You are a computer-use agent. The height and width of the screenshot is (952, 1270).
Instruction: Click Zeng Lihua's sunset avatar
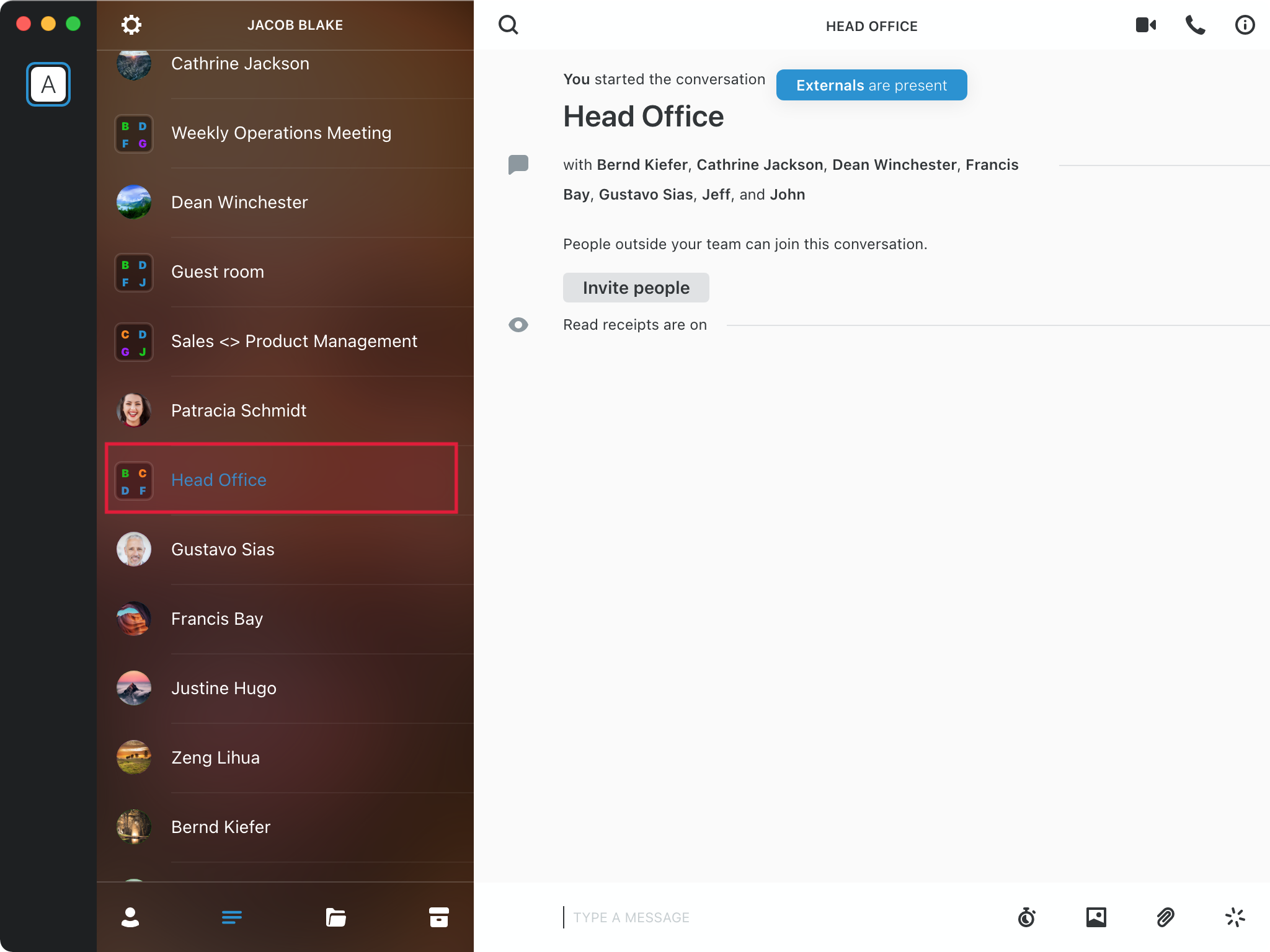[134, 757]
